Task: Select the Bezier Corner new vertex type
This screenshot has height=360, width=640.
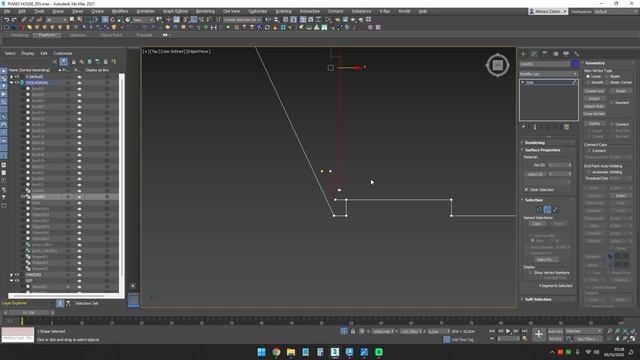Action: point(607,82)
